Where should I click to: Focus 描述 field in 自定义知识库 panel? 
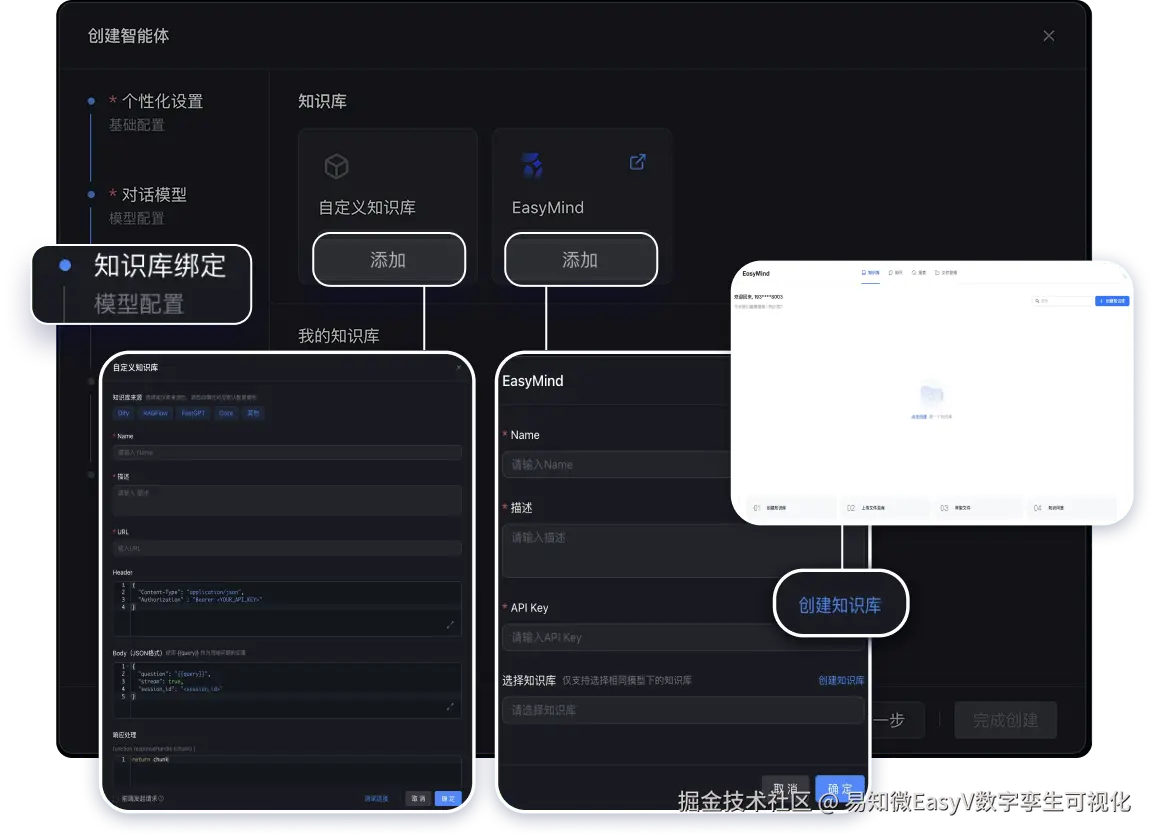pos(287,500)
